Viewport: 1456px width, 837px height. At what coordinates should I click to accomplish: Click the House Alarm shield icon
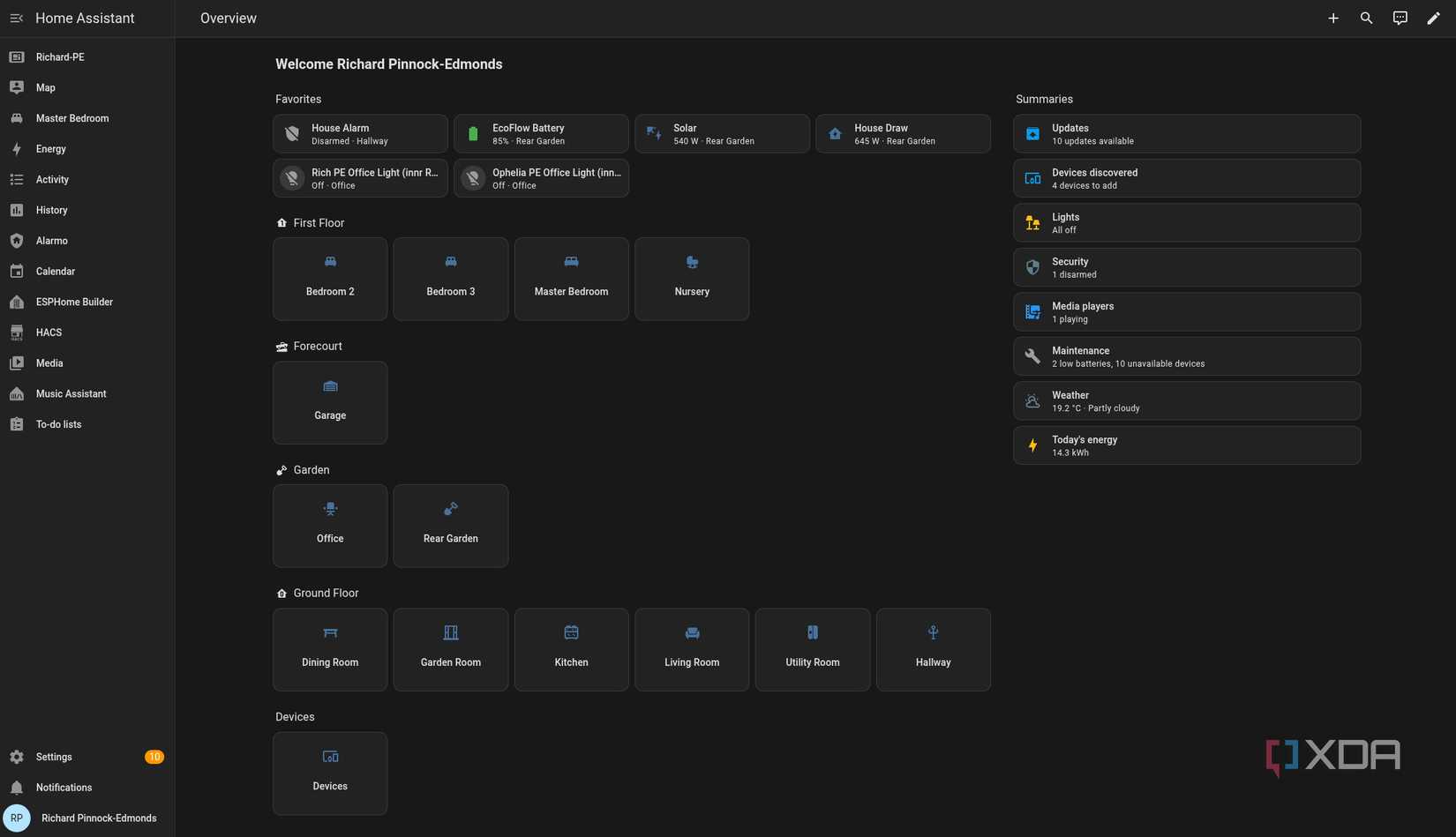[x=292, y=134]
